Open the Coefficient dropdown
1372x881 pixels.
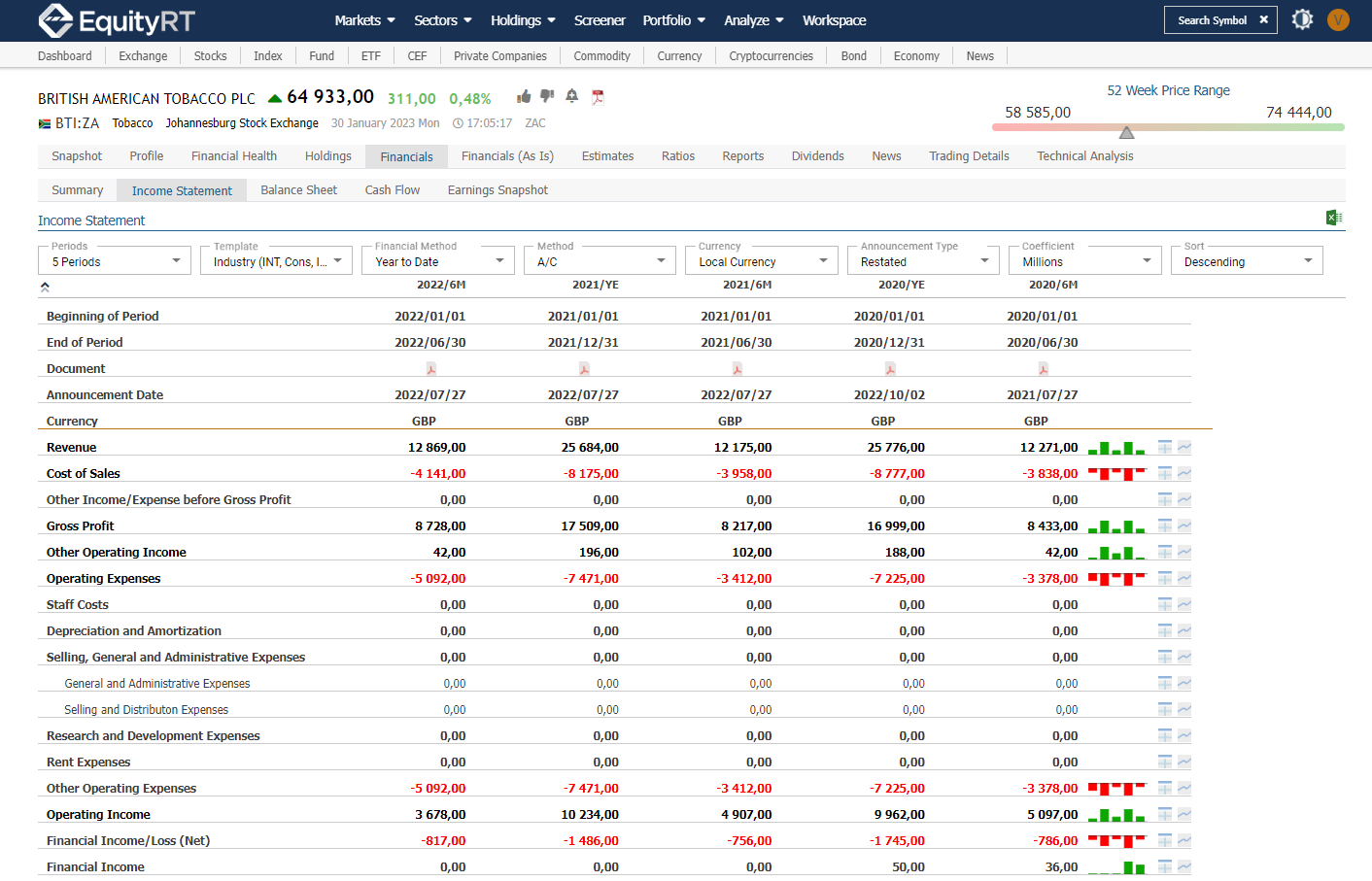[1085, 260]
